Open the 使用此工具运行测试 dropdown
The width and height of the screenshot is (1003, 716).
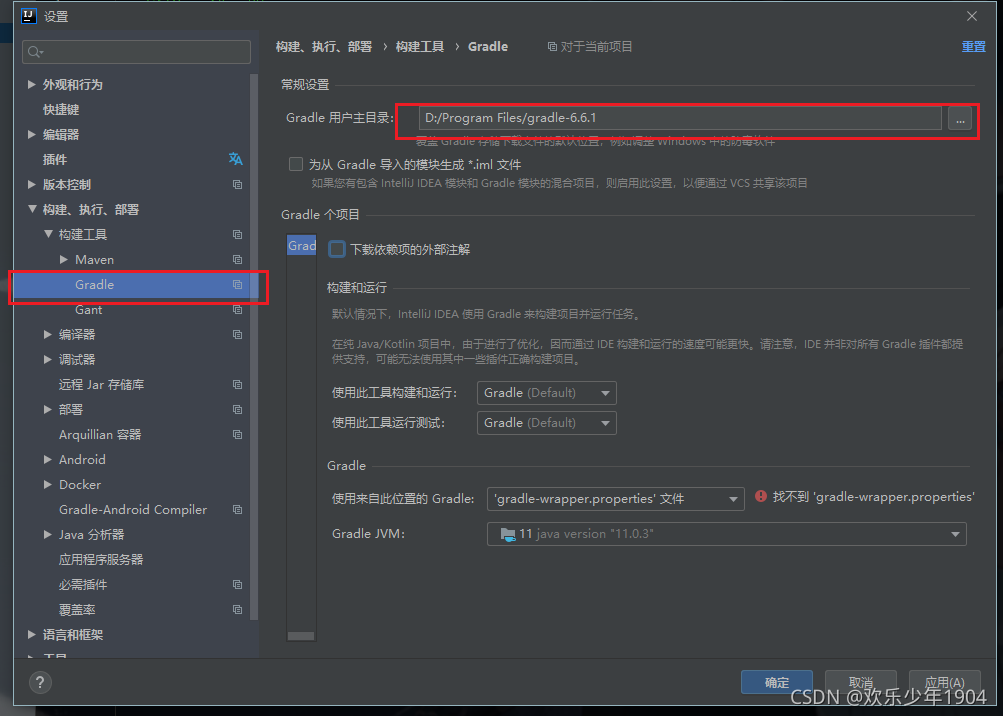[546, 423]
